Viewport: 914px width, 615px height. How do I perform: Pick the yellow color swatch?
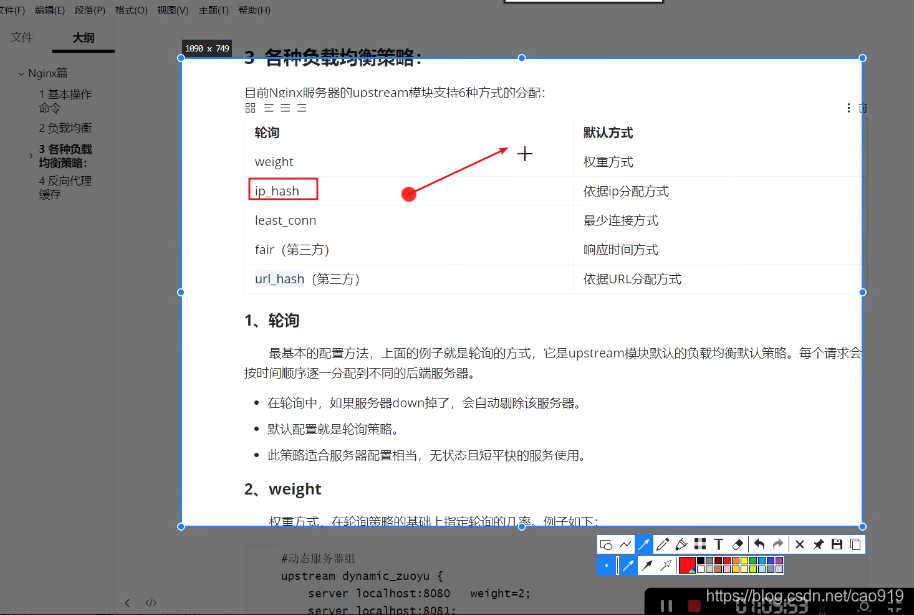[x=743, y=560]
